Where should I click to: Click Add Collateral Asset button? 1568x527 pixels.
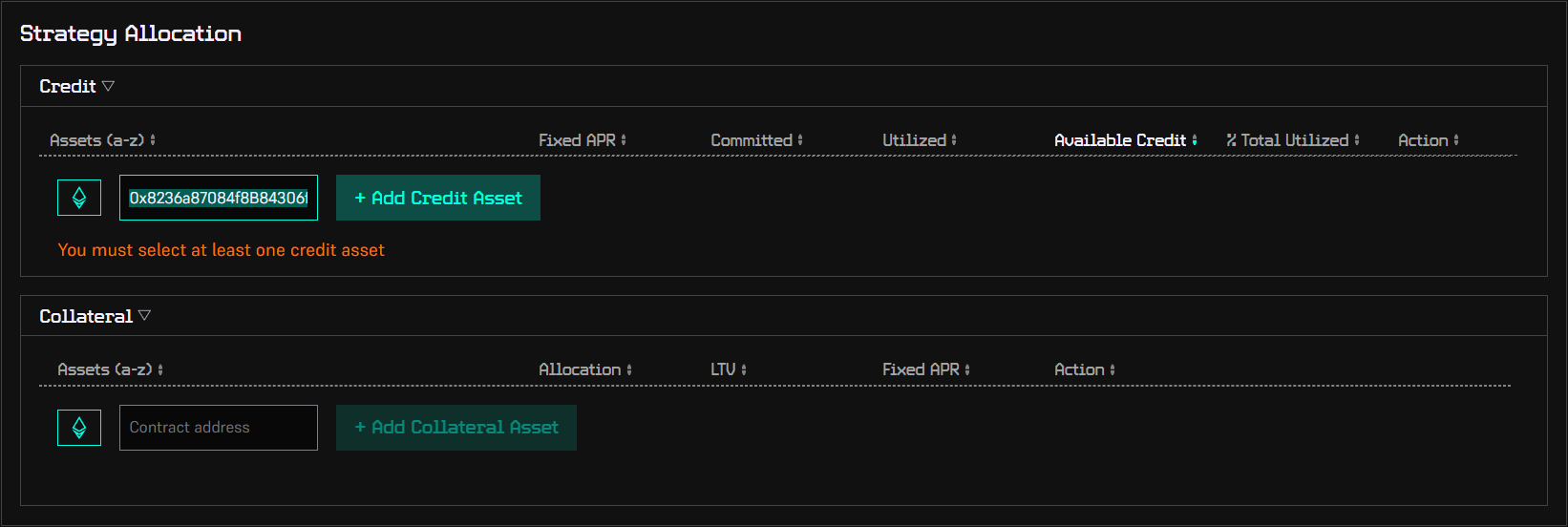point(456,427)
